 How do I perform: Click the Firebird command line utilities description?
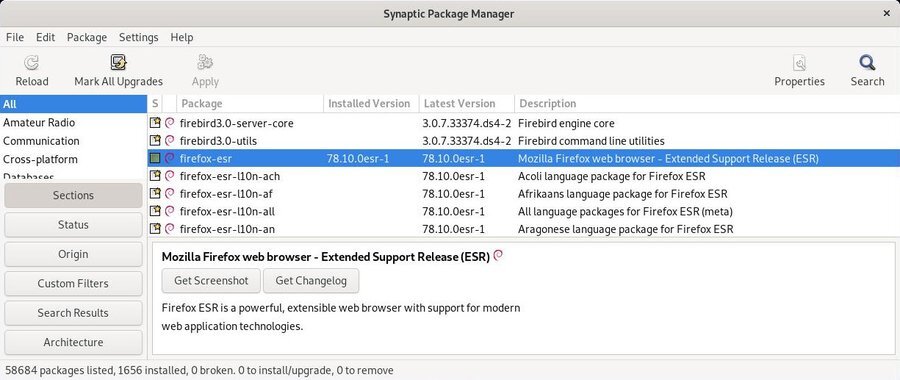click(x=591, y=141)
